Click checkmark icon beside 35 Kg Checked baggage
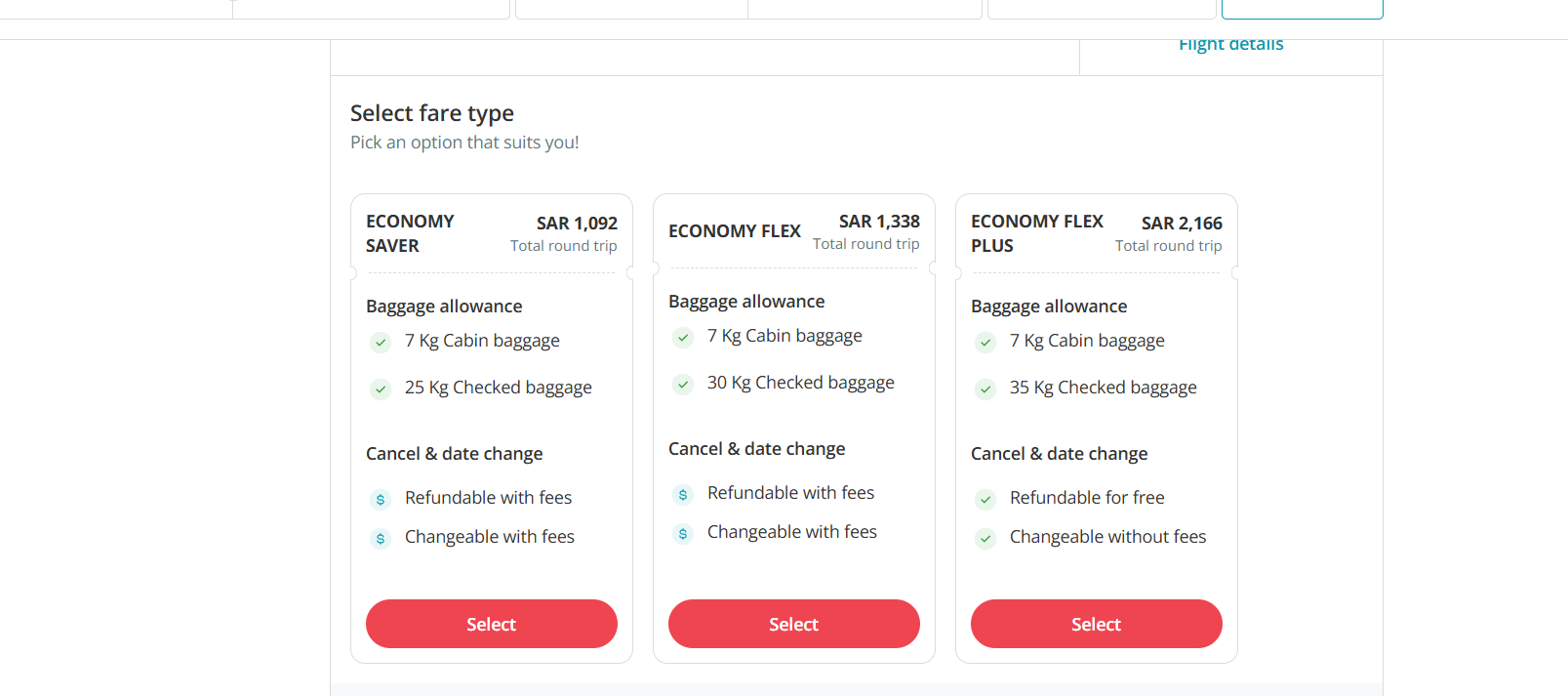Image resolution: width=1568 pixels, height=696 pixels. click(x=985, y=389)
